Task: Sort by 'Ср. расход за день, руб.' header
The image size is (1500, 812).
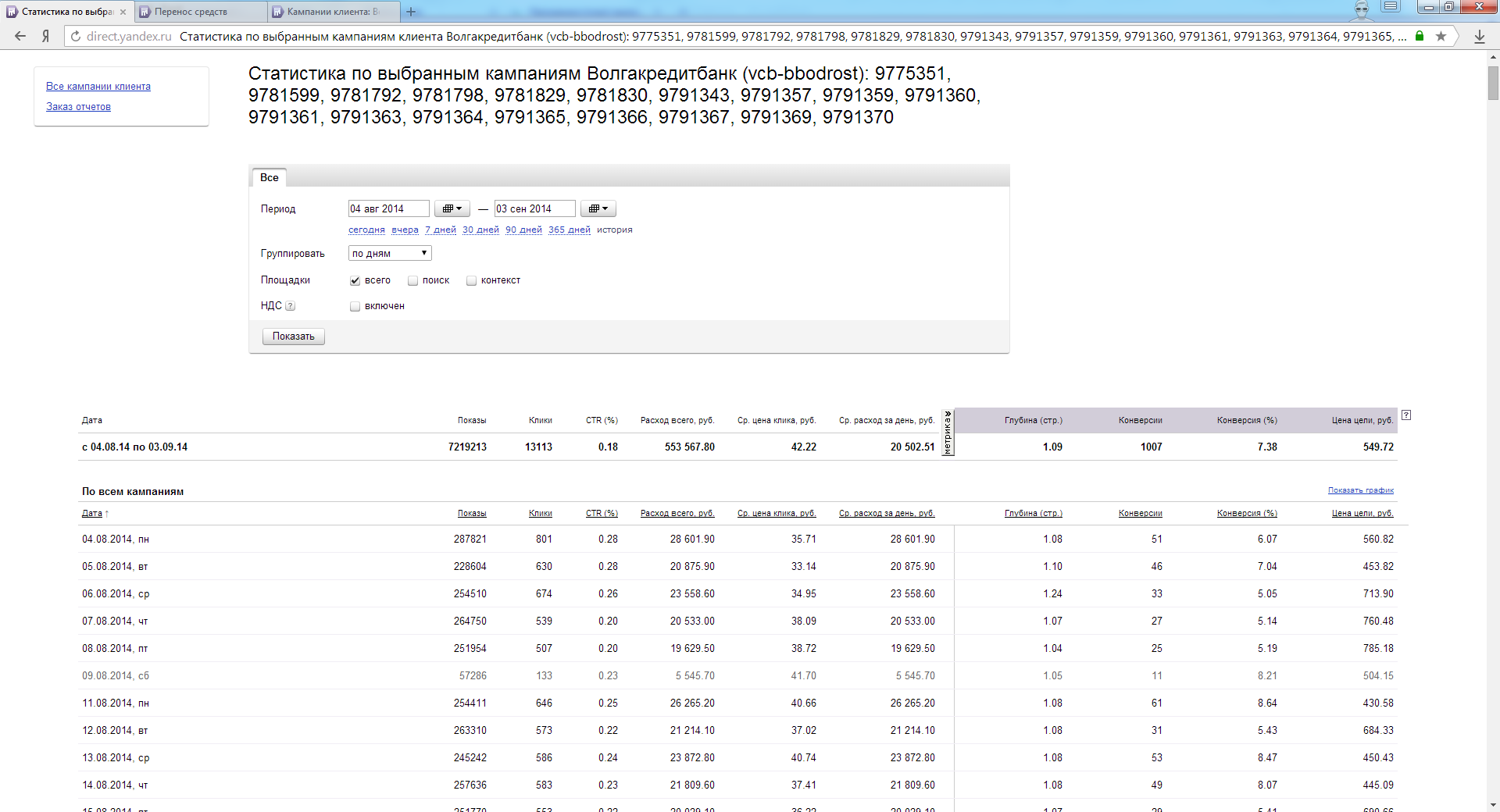Action: [887, 513]
